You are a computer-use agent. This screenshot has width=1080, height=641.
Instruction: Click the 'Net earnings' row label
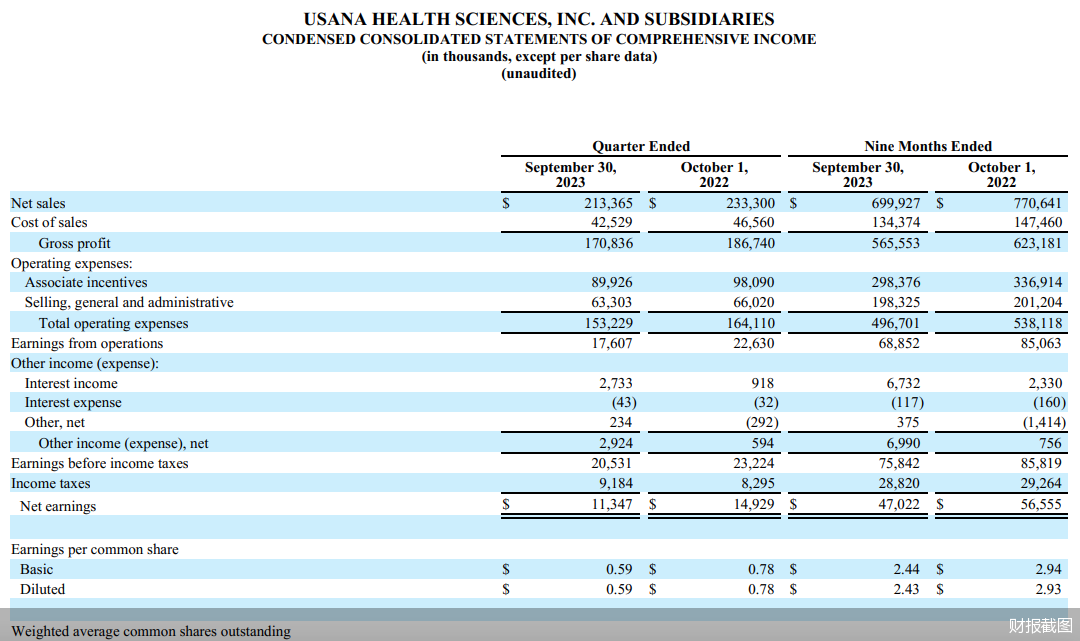(x=58, y=506)
